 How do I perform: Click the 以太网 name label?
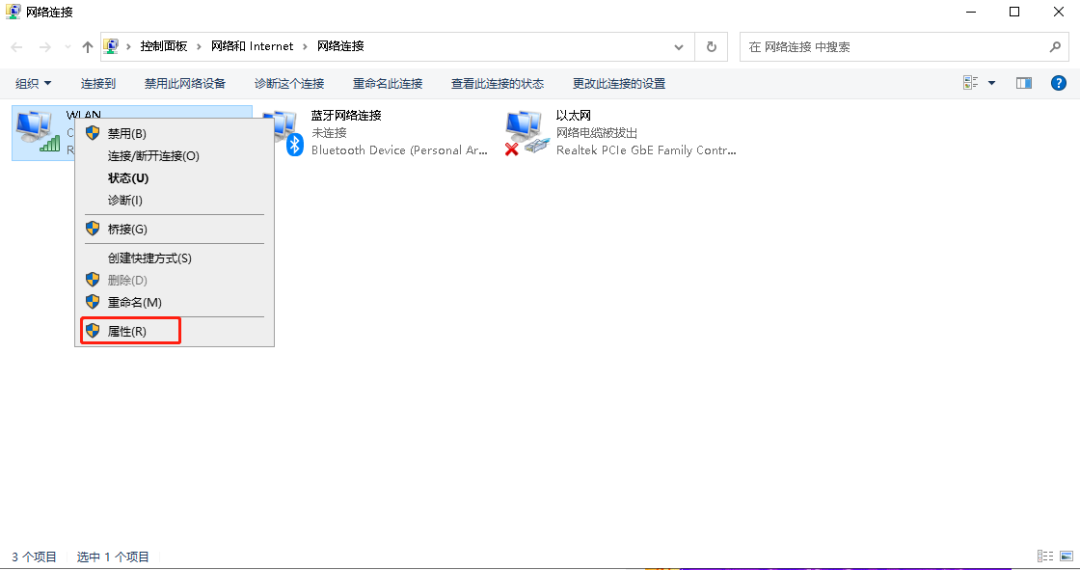[573, 116]
